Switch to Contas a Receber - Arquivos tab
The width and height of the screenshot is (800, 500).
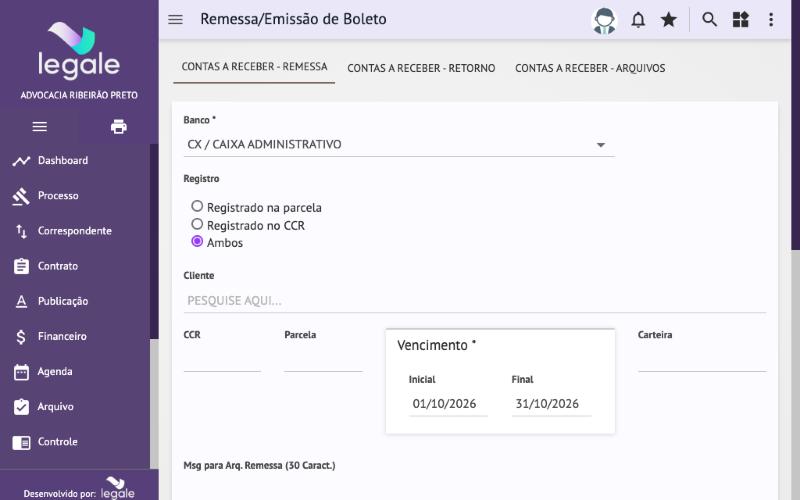point(590,68)
